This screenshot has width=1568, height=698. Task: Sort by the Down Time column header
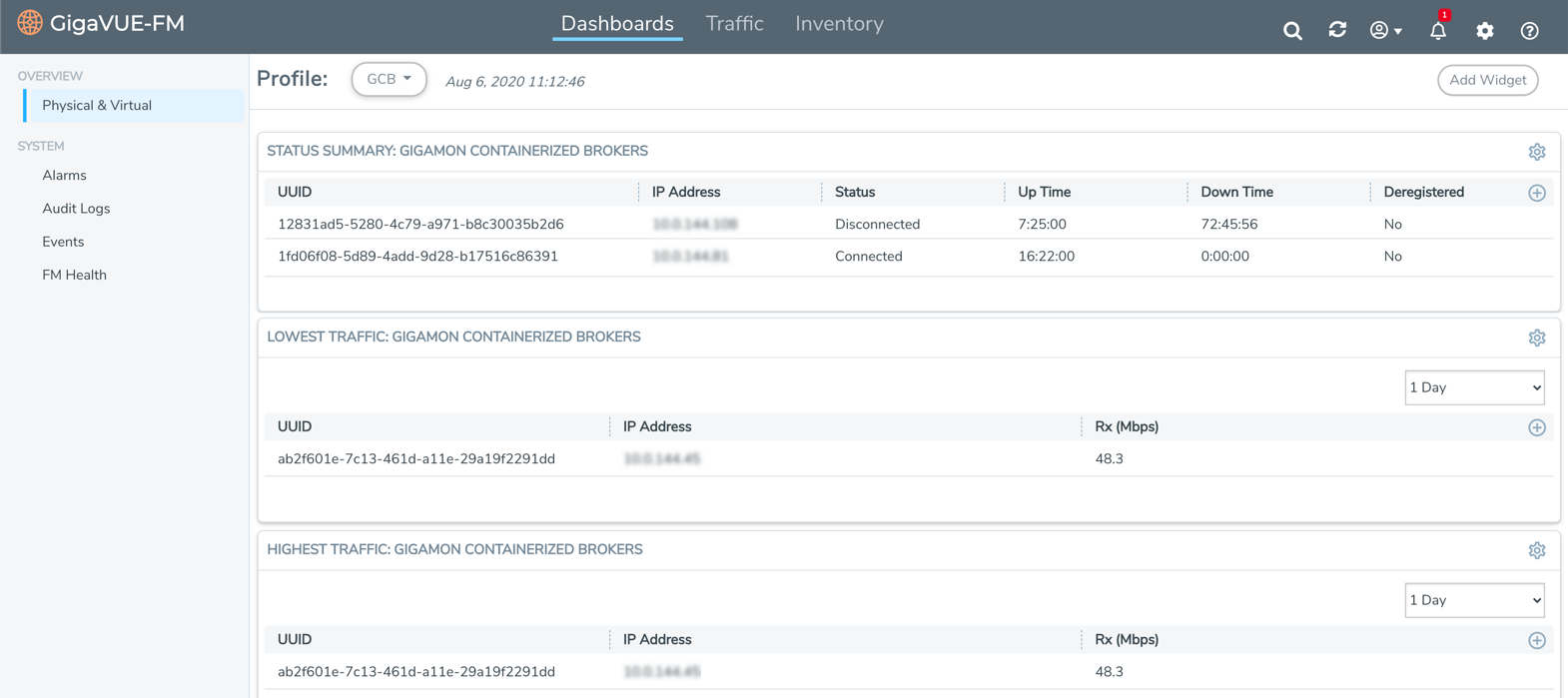1236,192
